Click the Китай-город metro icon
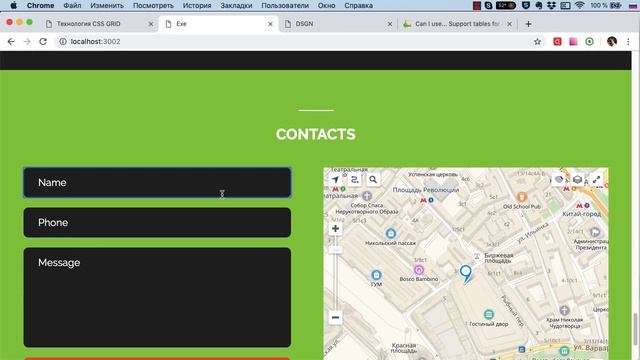Image resolution: width=640 pixels, height=360 pixels. tap(579, 206)
